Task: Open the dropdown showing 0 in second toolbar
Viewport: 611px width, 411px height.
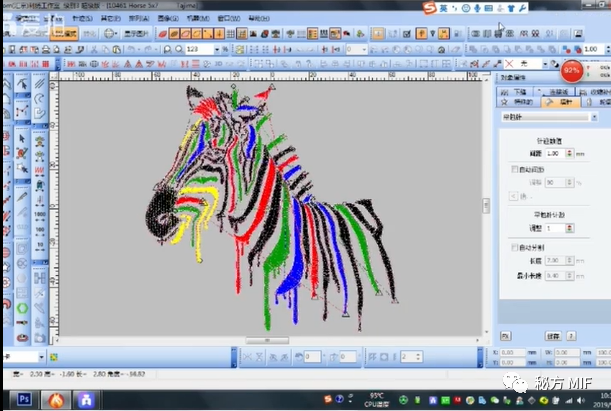Action: [364, 49]
